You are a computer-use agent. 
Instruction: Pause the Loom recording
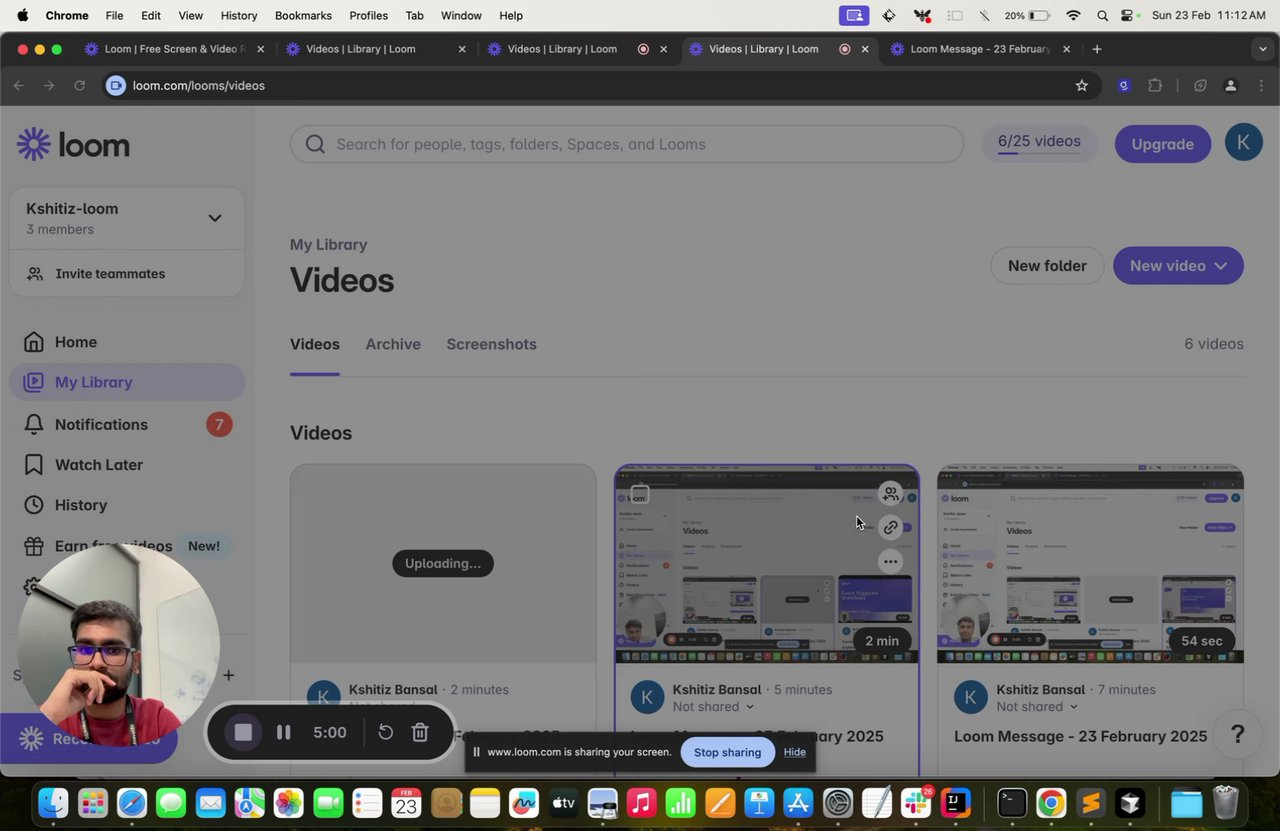pos(284,732)
